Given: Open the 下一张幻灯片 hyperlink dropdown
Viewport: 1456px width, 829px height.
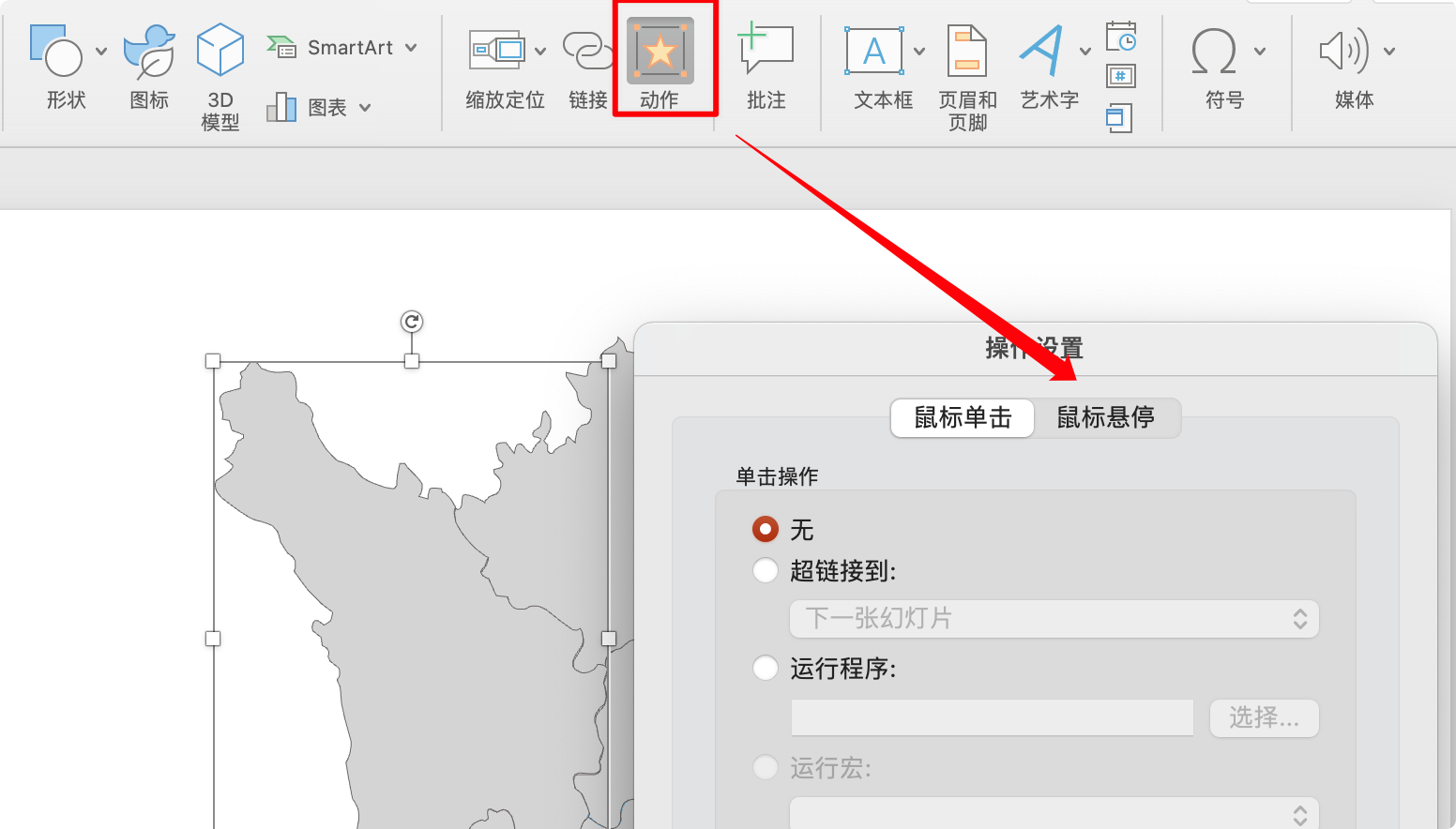Looking at the screenshot, I should [x=1054, y=619].
